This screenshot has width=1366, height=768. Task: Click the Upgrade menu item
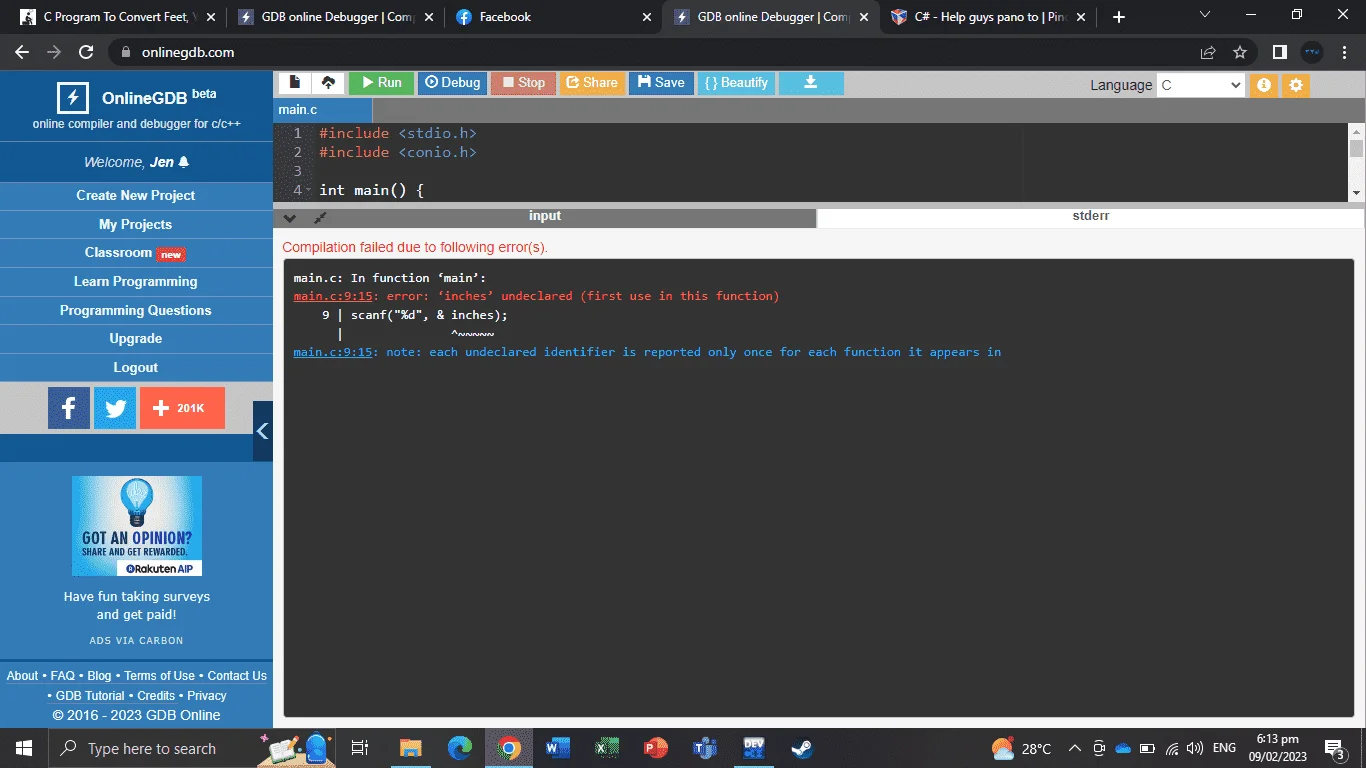(x=136, y=339)
